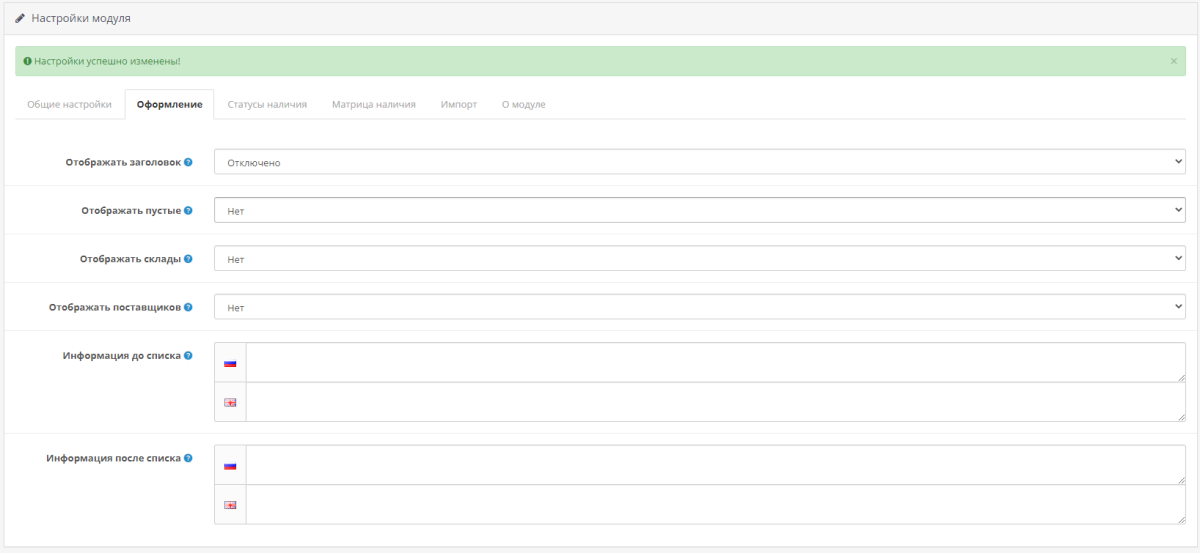Click the Russian flag in Информация до списка
Screen dimensions: 1200x554
(x=230, y=363)
